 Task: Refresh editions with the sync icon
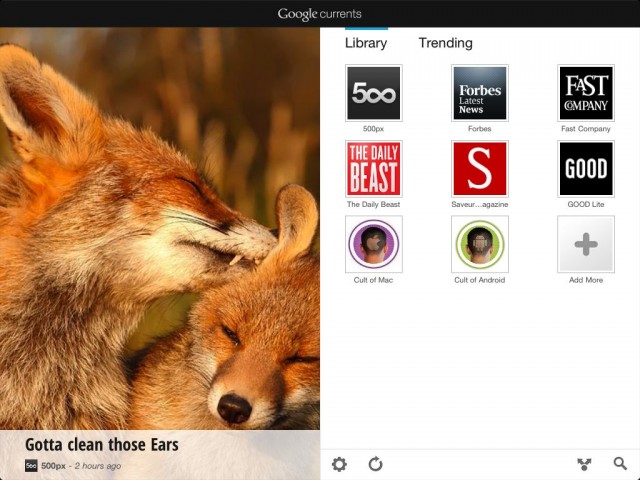pyautogui.click(x=375, y=464)
